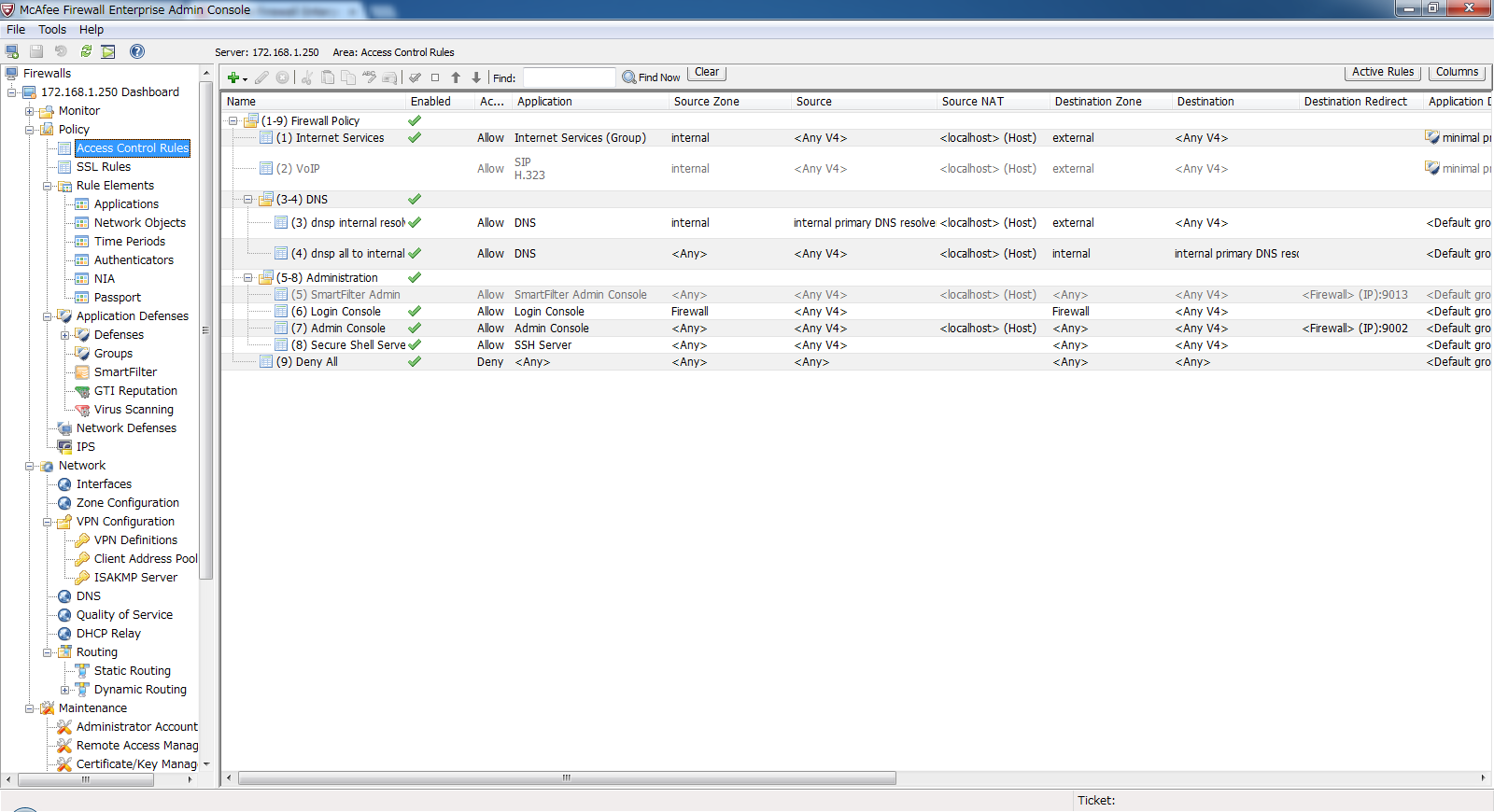Viewport: 1494px width, 812px height.
Task: Open the add rule dropdown arrow
Action: tap(246, 79)
